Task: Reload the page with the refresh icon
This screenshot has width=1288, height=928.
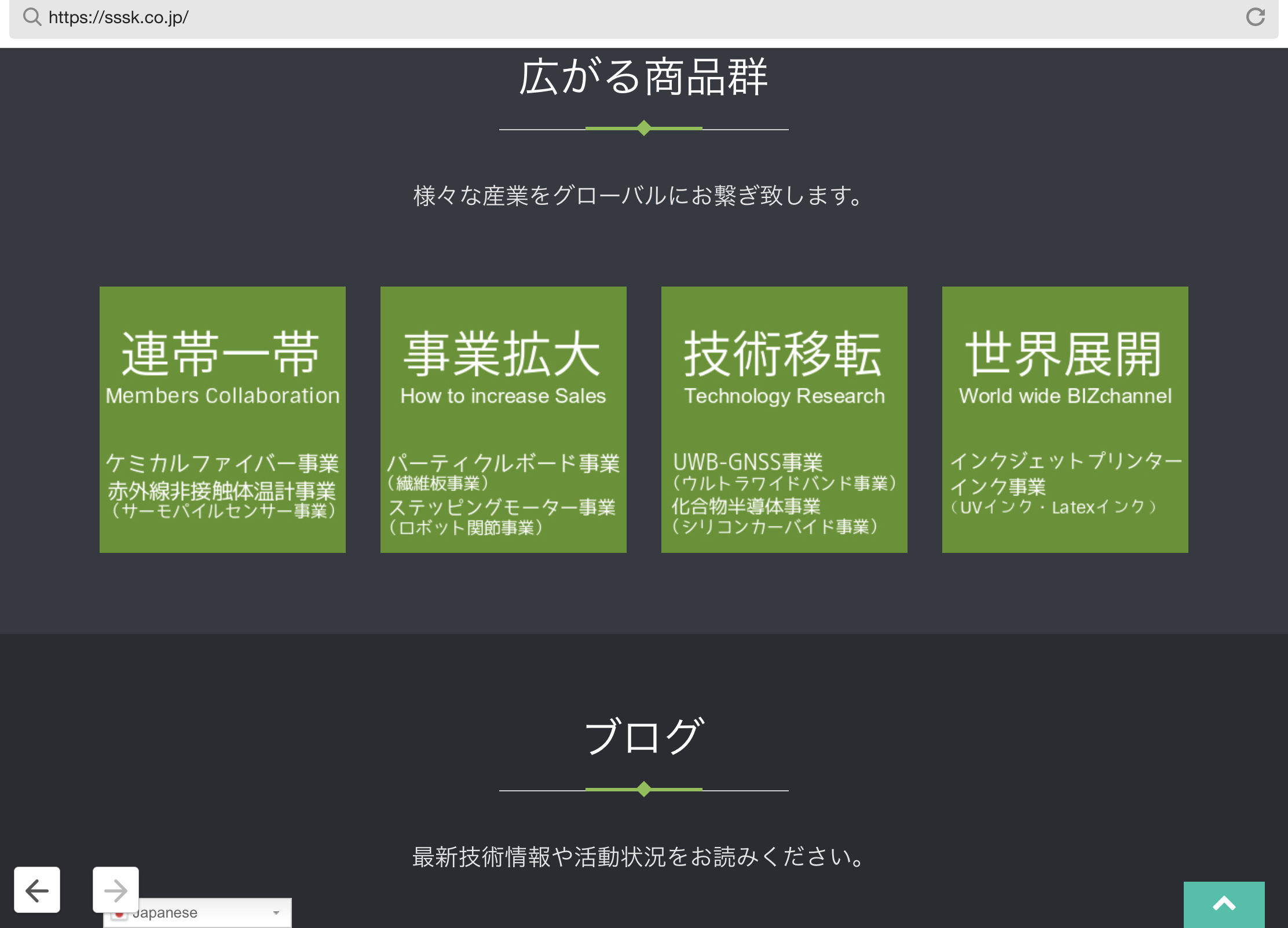Action: pyautogui.click(x=1255, y=17)
